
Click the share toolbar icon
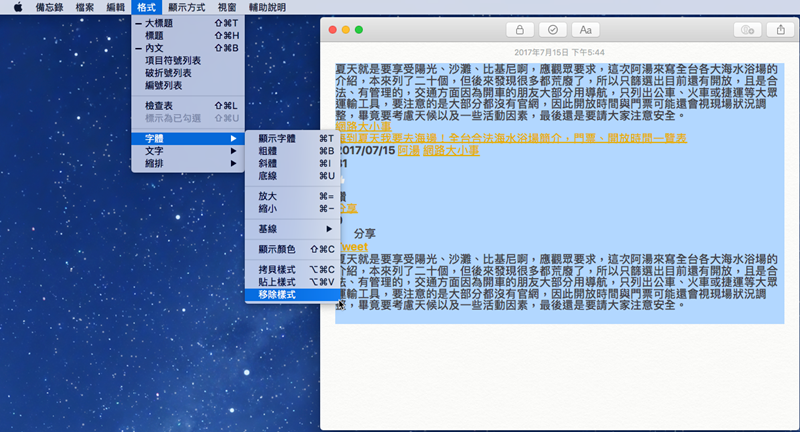(x=781, y=30)
